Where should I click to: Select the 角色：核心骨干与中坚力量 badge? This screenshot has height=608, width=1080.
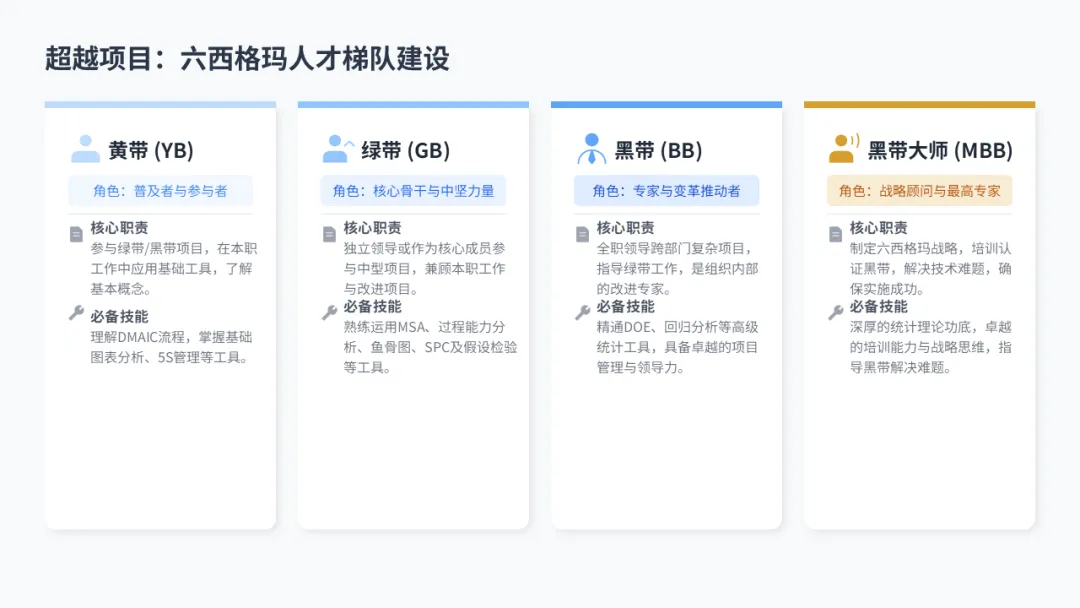[x=413, y=191]
